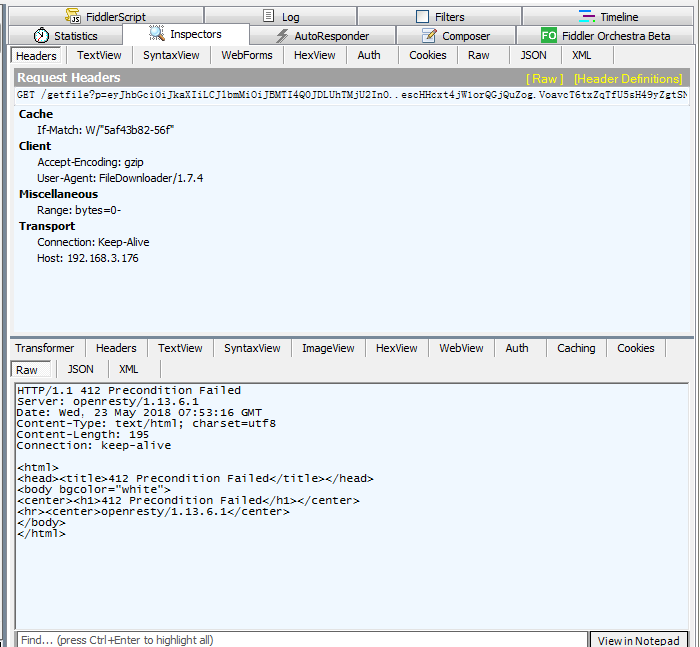Open the response SyntaxView tab
700x647 pixels.
click(252, 348)
